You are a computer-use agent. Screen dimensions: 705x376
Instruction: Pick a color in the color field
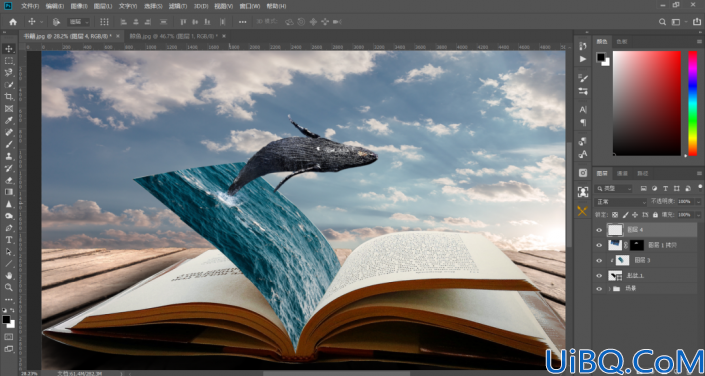pos(647,103)
